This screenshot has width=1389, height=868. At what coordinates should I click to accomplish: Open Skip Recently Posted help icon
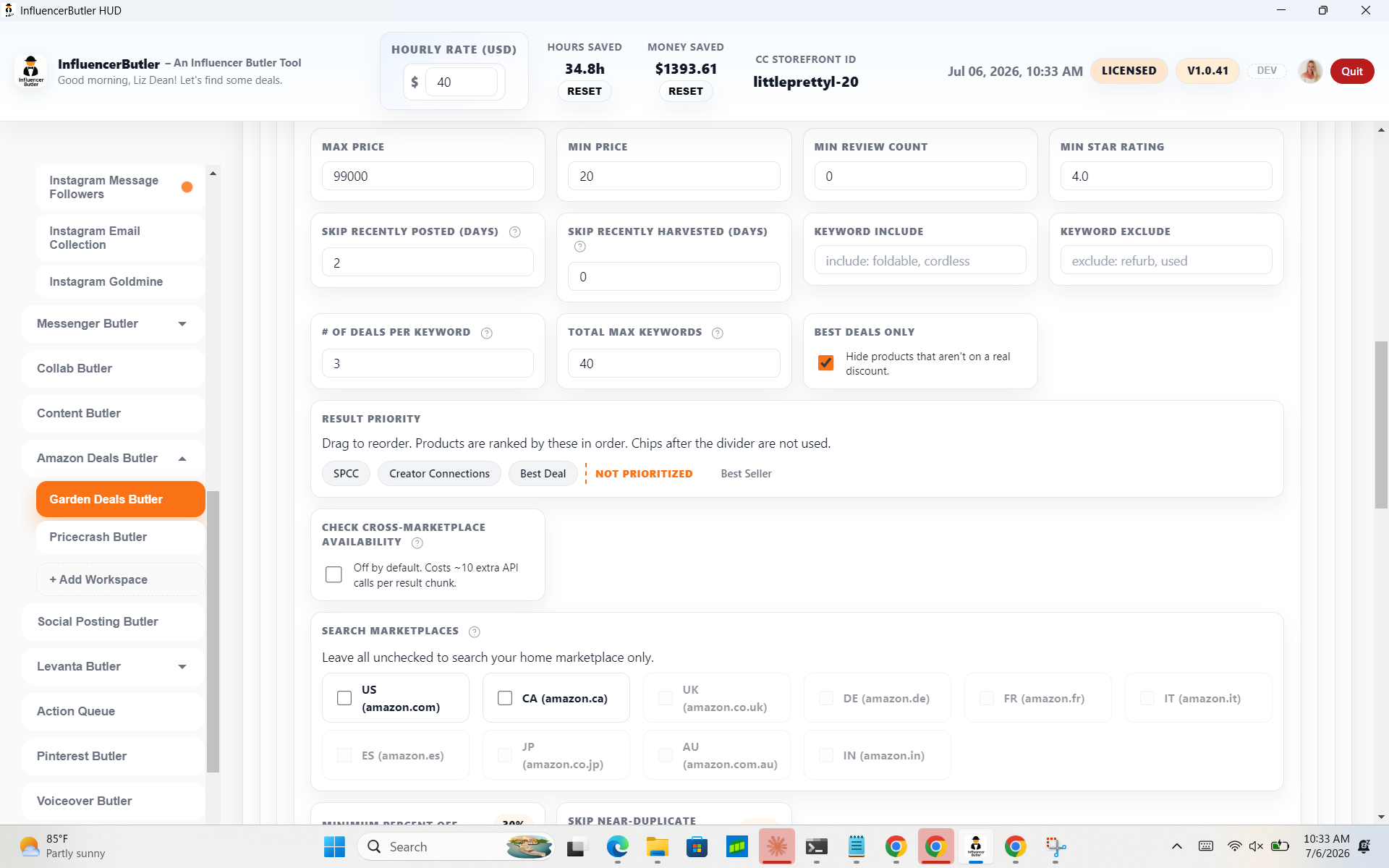click(515, 232)
